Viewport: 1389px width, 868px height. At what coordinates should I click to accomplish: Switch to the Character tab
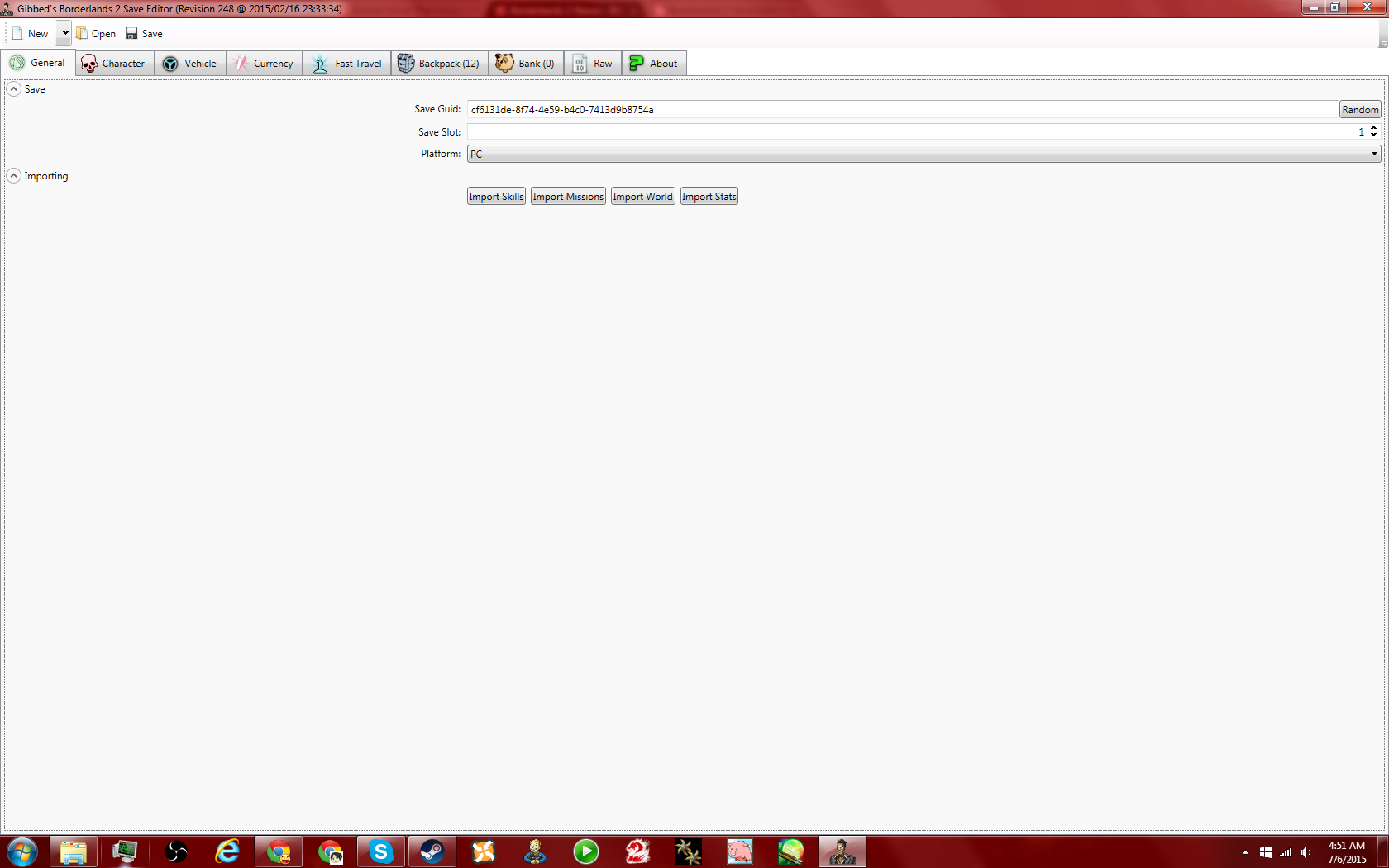114,64
